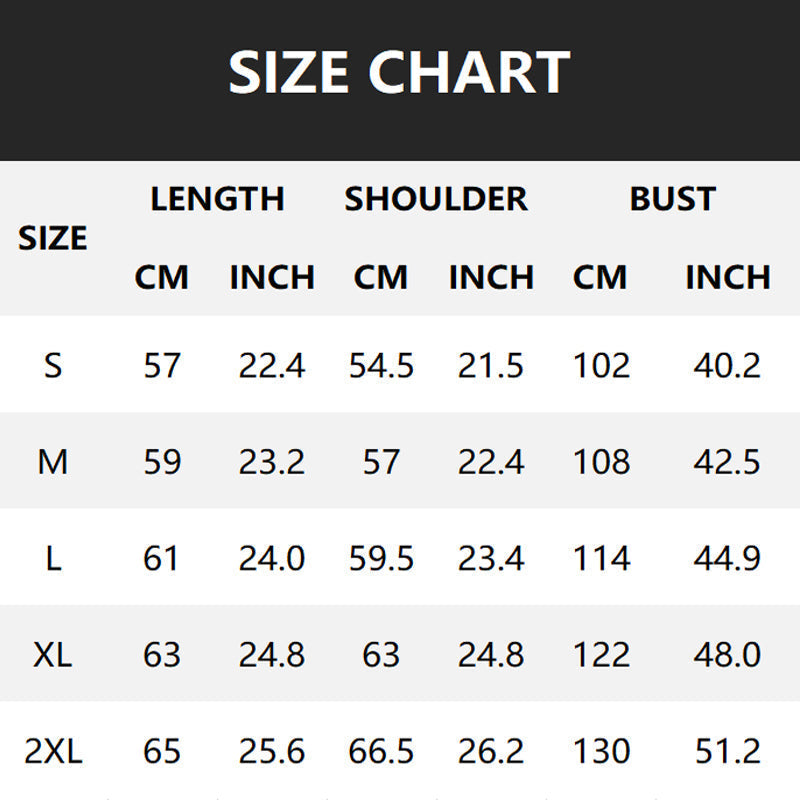The height and width of the screenshot is (800, 800).
Task: Select the M size row label
Action: point(53,462)
